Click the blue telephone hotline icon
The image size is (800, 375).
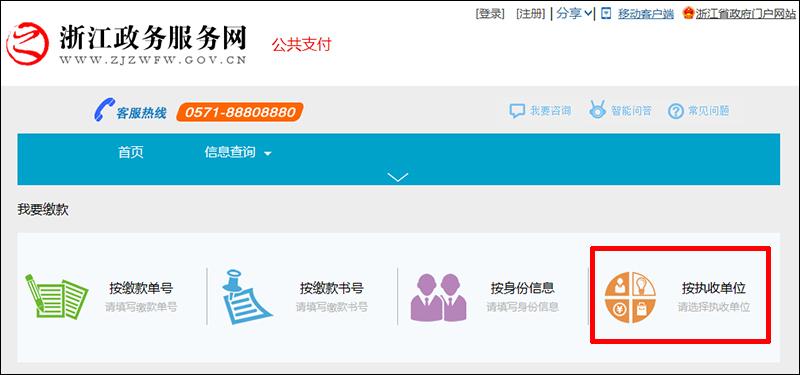click(104, 109)
